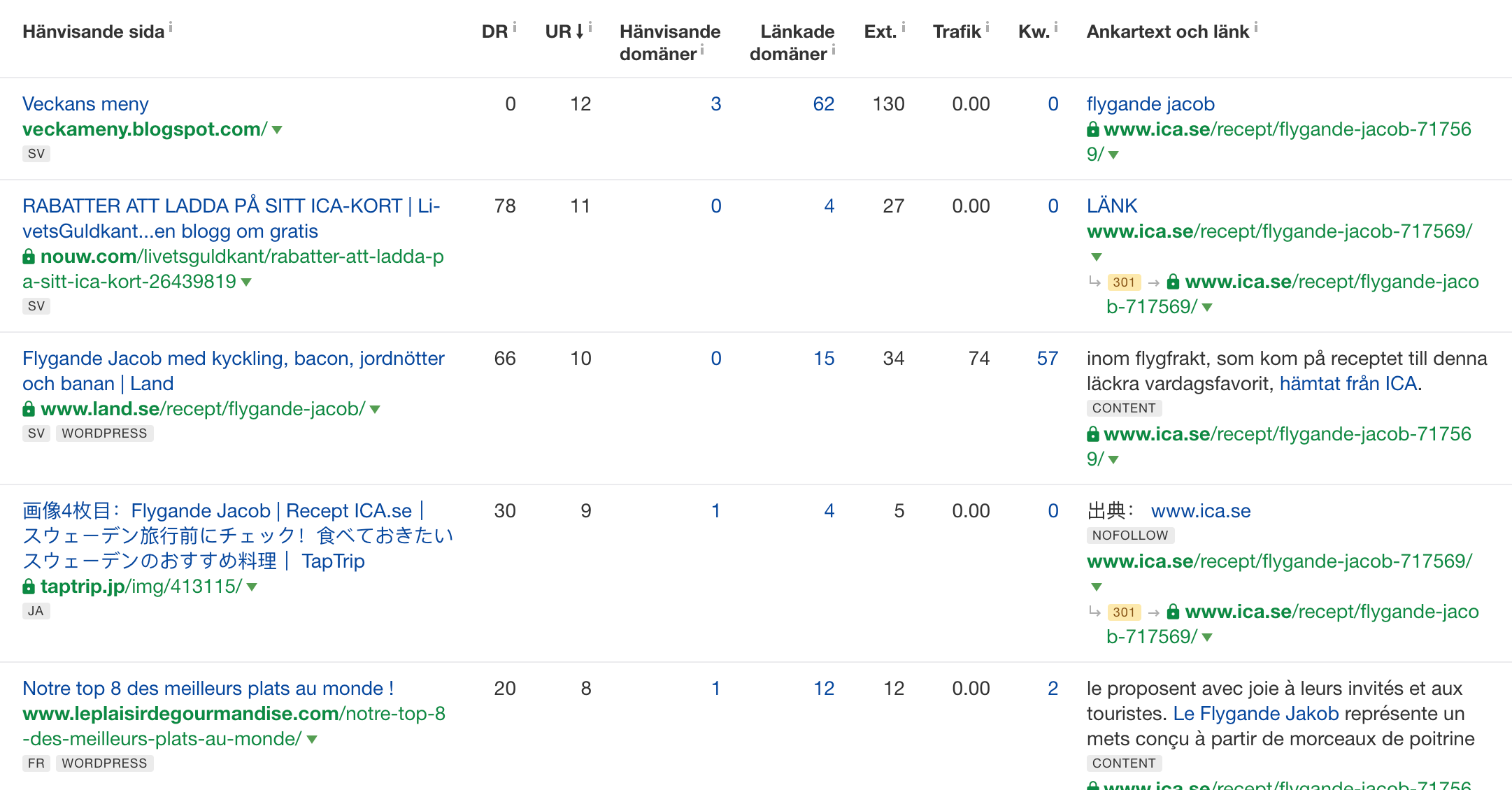
Task: Sort table by DR column
Action: tap(494, 31)
